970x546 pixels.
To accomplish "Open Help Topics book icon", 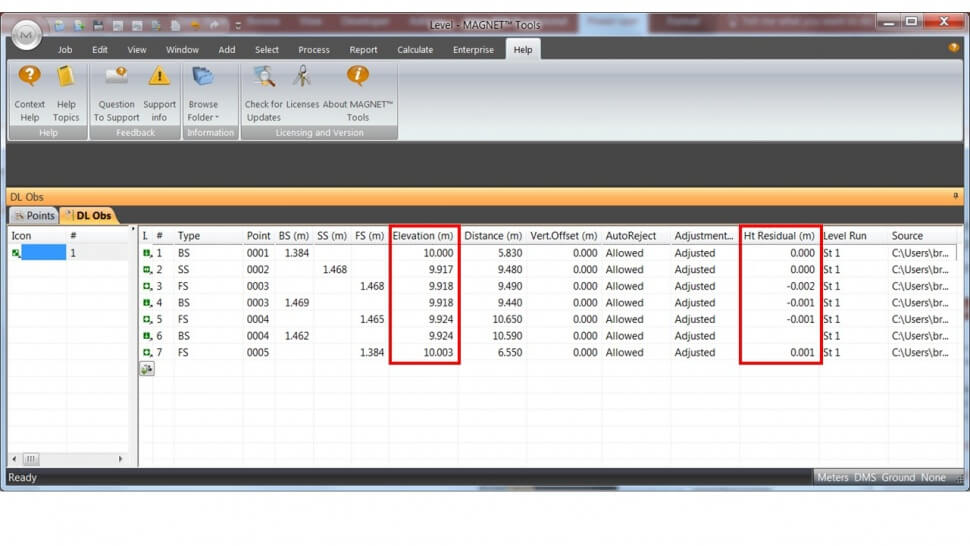I will point(66,76).
